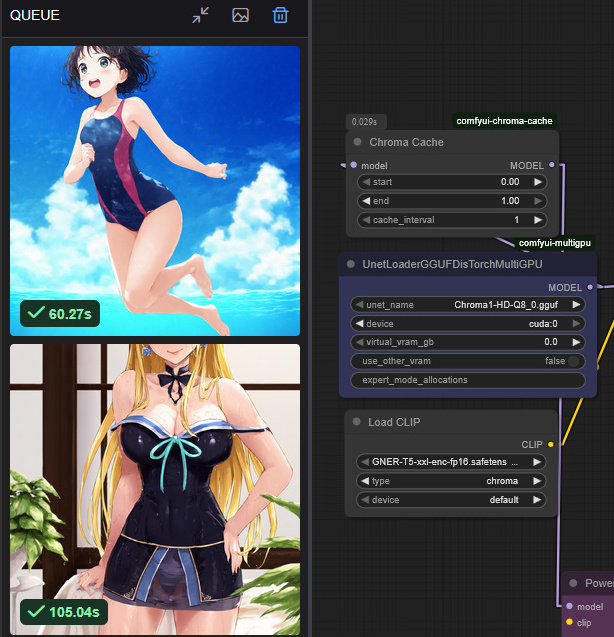Select the Load CLIP node title
Screen dimensions: 614x637
pos(394,422)
